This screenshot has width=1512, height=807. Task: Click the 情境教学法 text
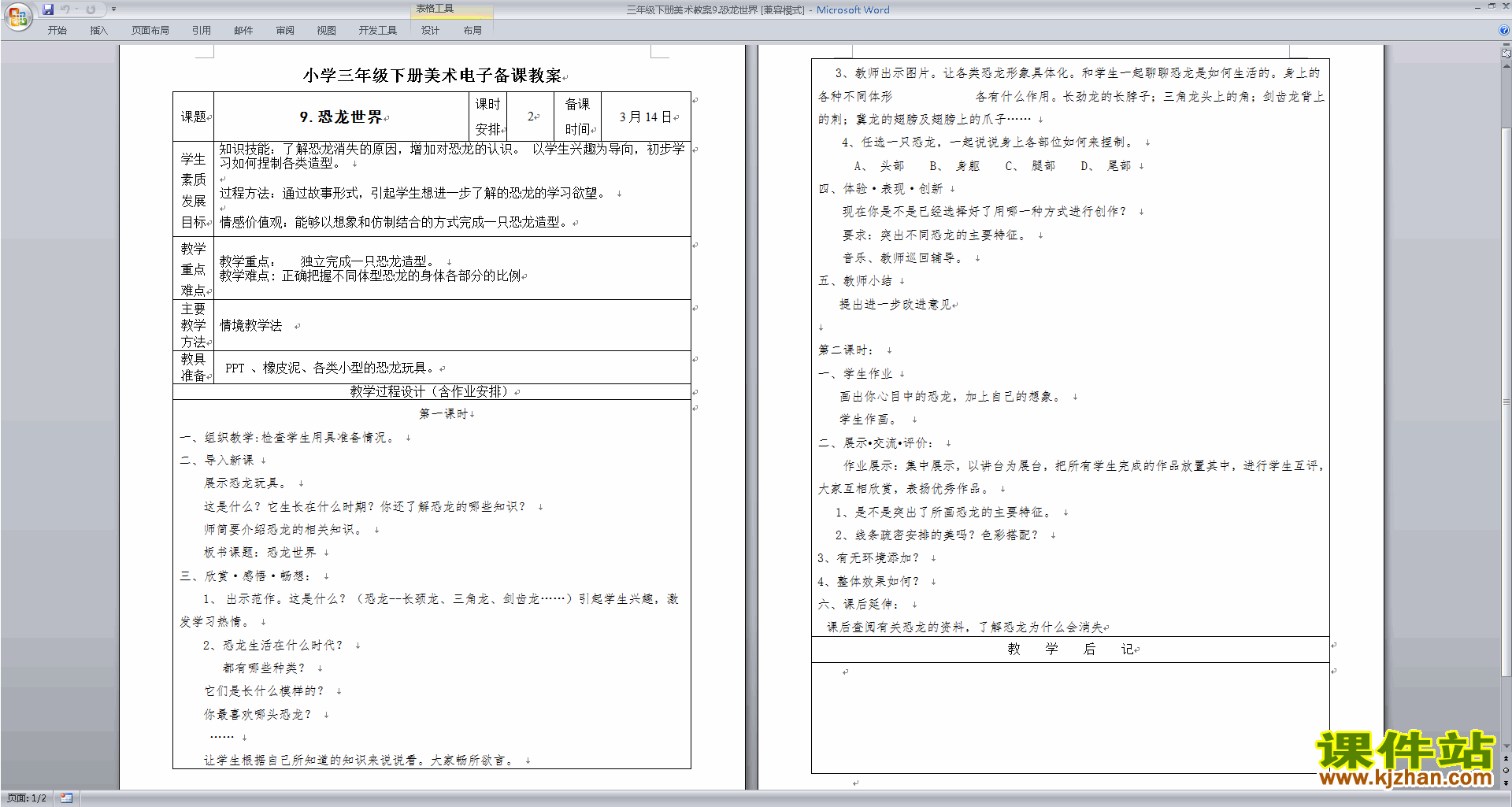tap(250, 325)
